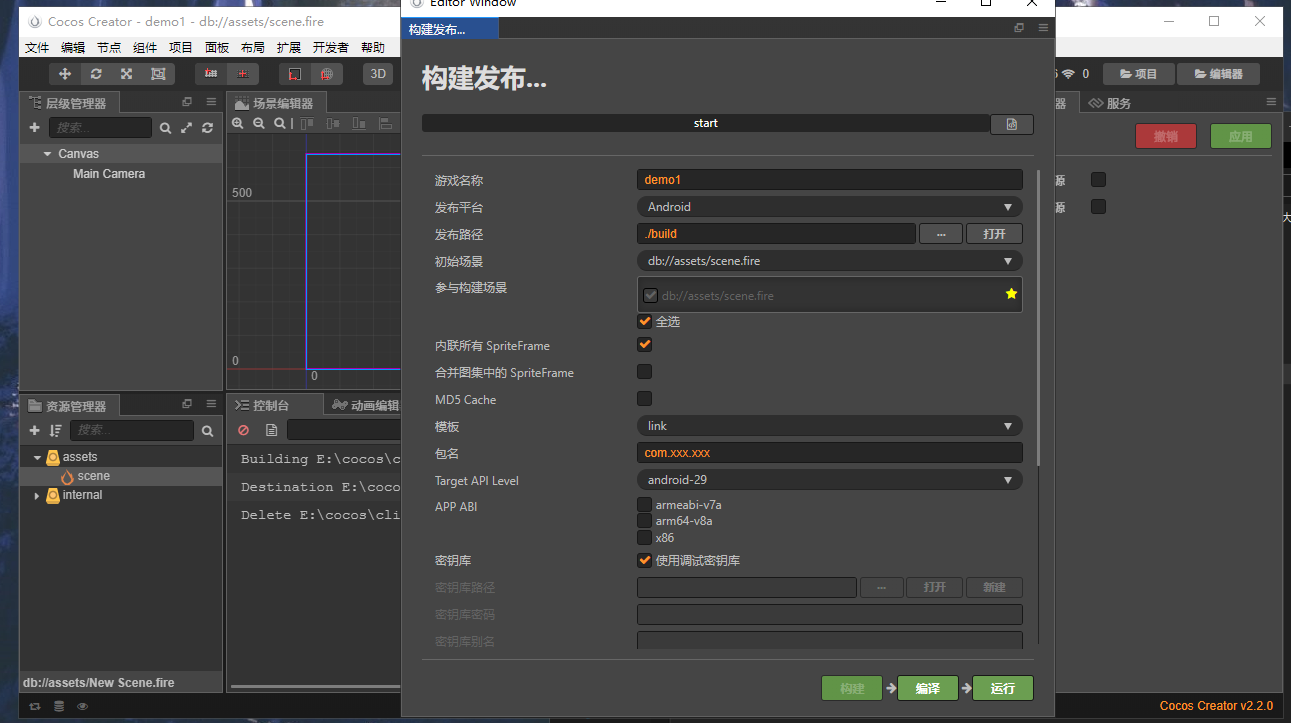
Task: Click the 打开 button next to build path
Action: click(994, 234)
